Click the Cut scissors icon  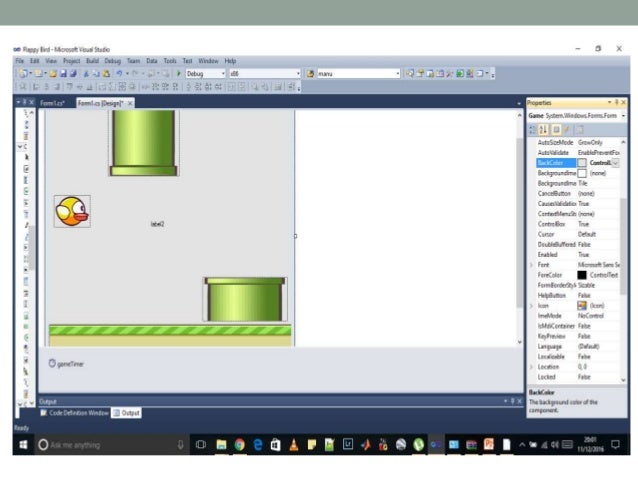click(x=86, y=74)
